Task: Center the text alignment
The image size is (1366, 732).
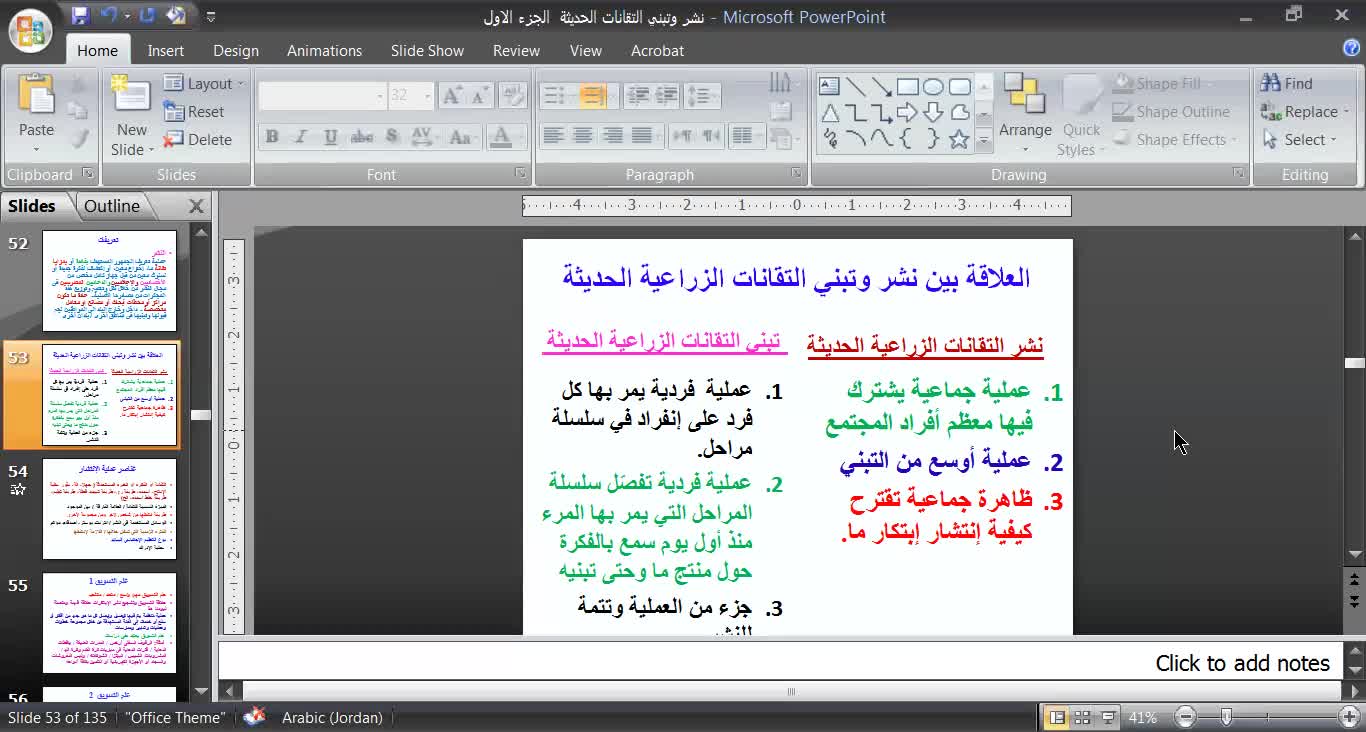Action: point(582,136)
